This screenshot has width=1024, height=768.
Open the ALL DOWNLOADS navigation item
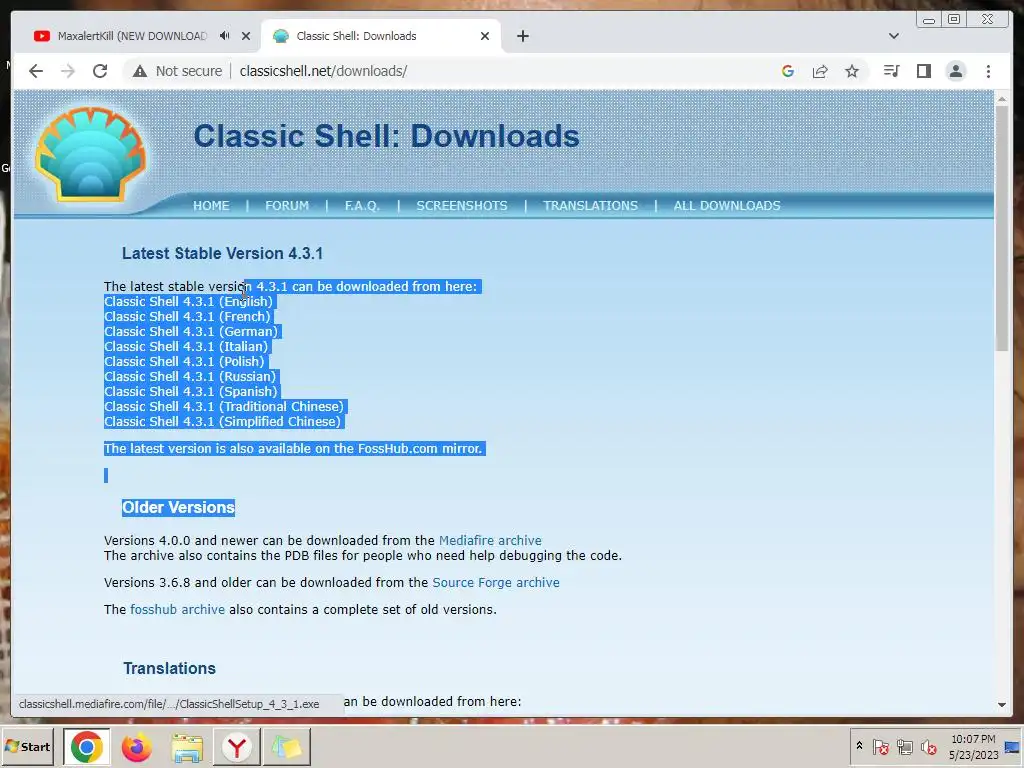[727, 206]
